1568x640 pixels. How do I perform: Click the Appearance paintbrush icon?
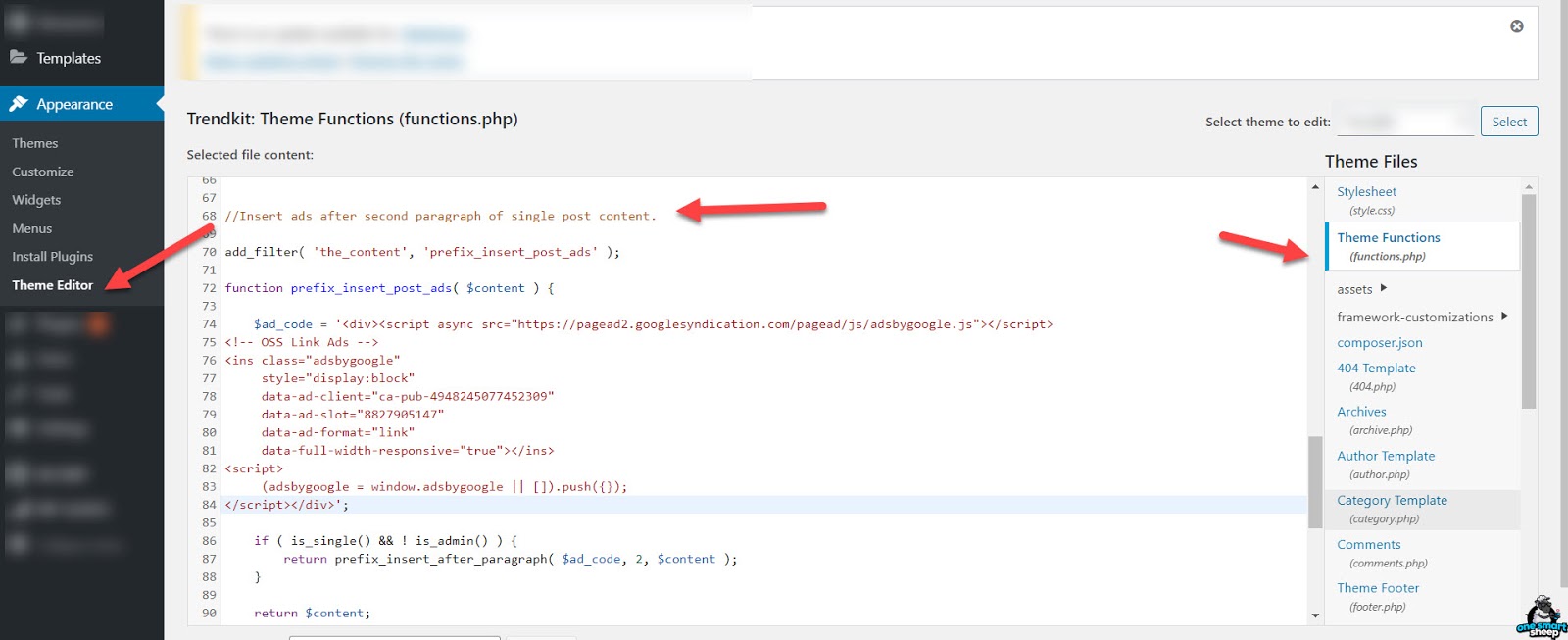(18, 104)
